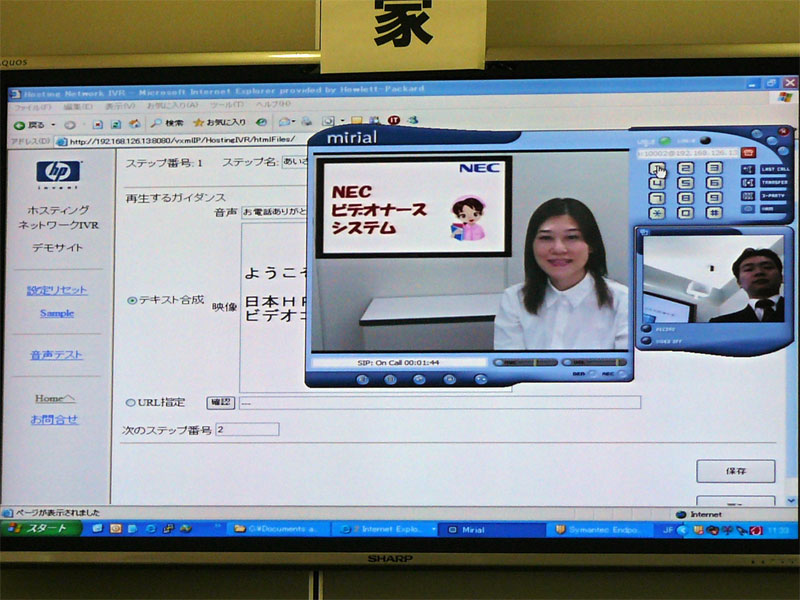
Task: Click the 確認 button next to URL指定
Action: pos(220,403)
